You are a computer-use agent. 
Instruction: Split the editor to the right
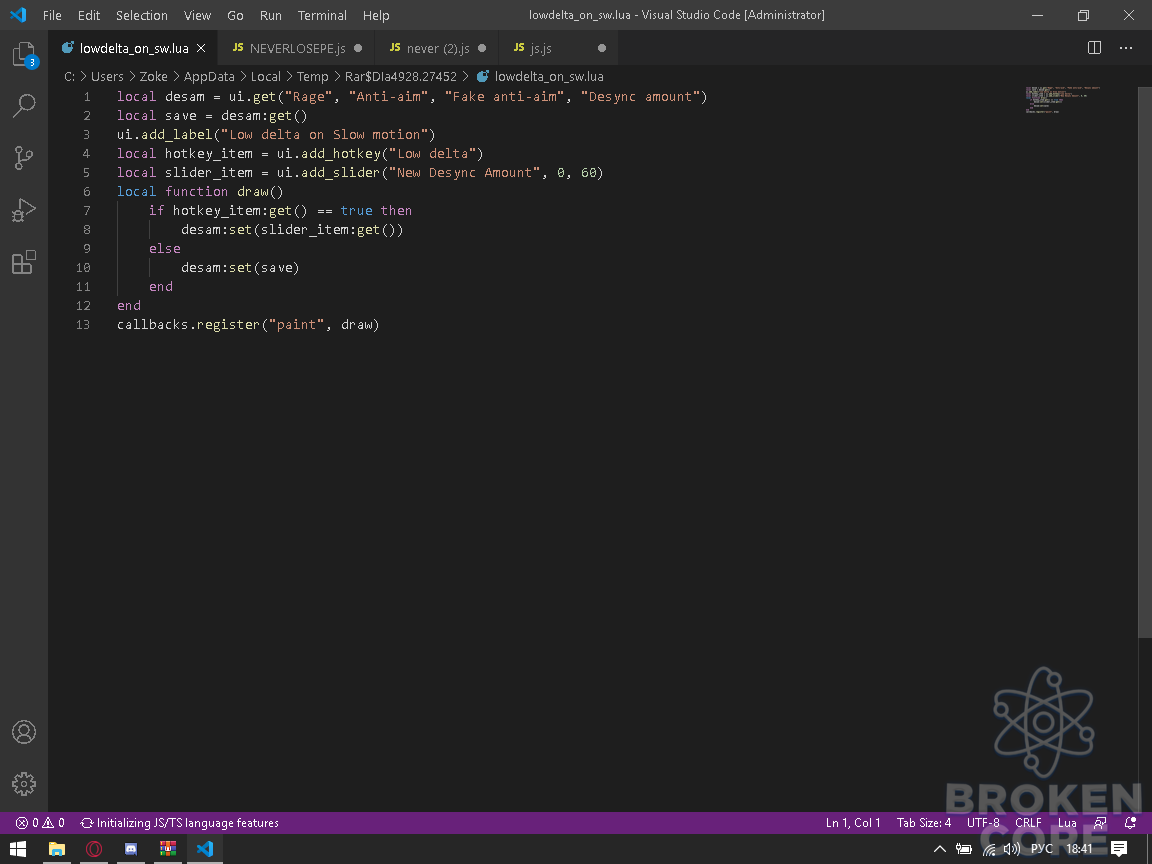1094,48
